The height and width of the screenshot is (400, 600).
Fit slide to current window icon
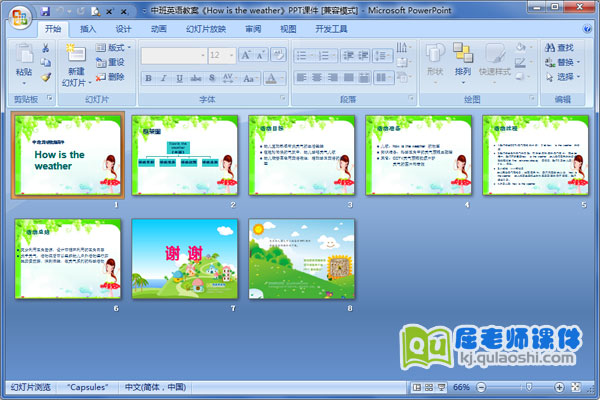[576, 387]
